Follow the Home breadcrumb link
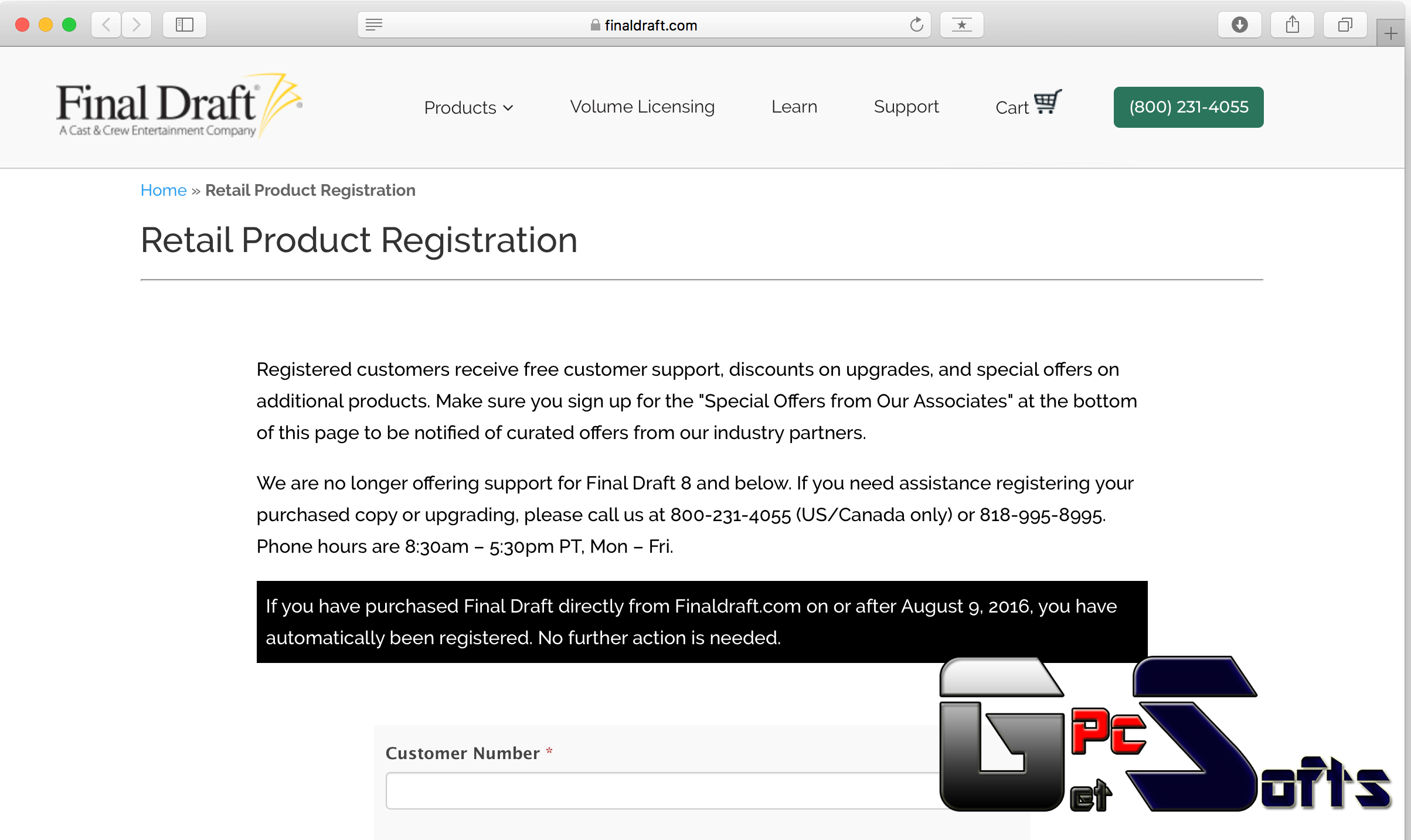Viewport: 1411px width, 840px height. coord(164,190)
